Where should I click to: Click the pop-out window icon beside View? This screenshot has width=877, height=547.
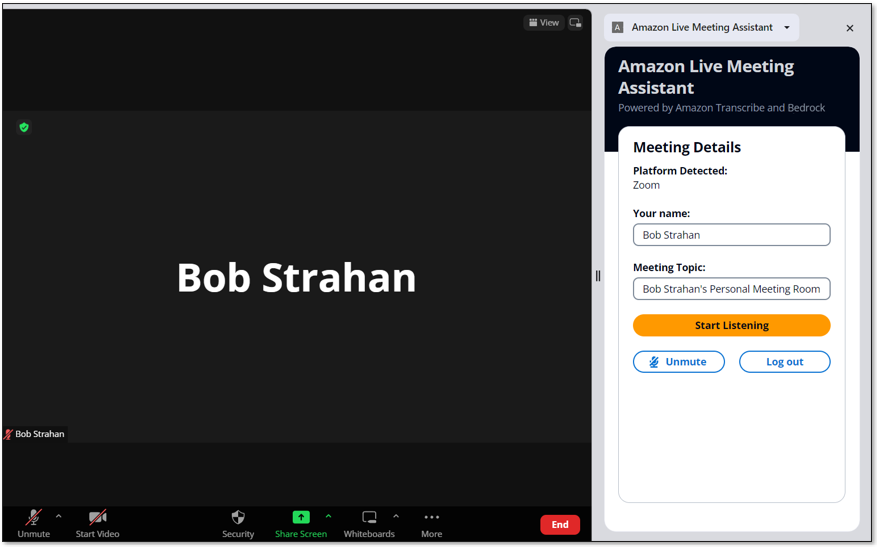576,22
